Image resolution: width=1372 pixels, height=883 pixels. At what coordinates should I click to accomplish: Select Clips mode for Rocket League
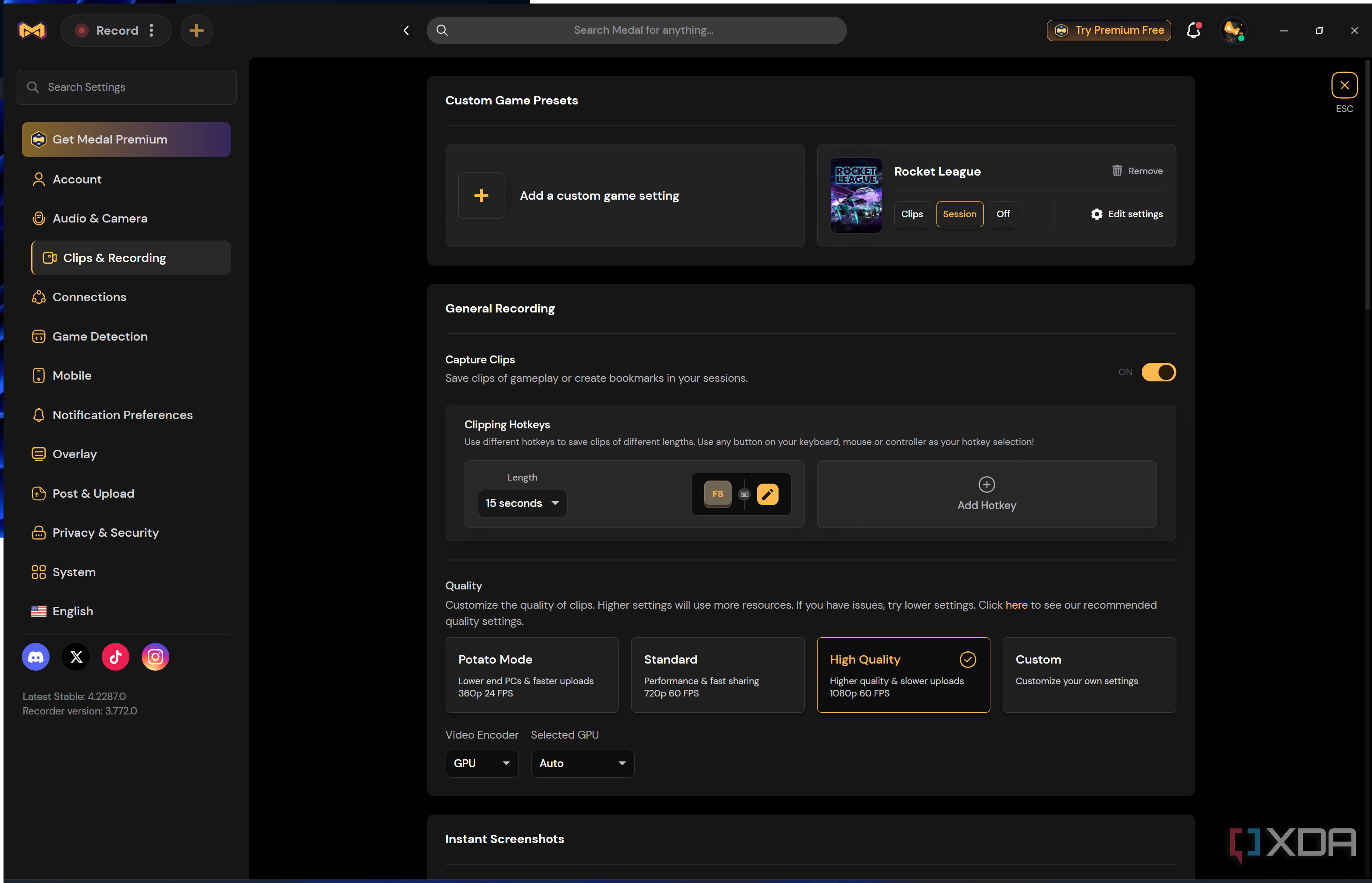[912, 214]
